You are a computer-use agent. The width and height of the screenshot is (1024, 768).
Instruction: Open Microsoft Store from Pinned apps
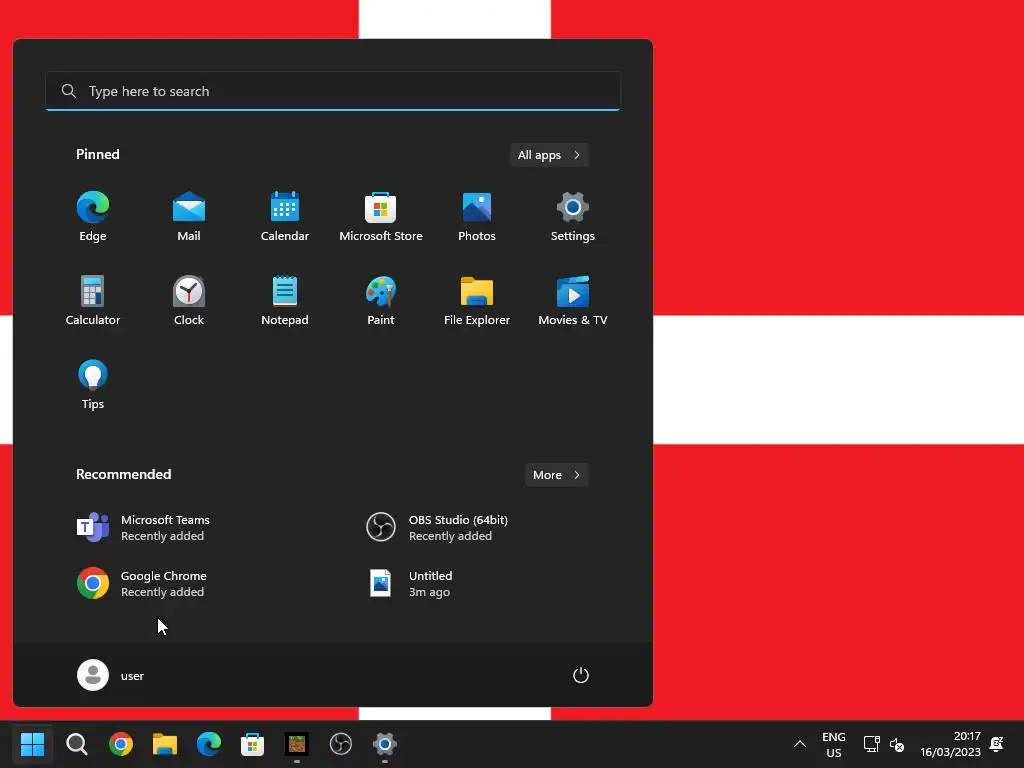[381, 217]
